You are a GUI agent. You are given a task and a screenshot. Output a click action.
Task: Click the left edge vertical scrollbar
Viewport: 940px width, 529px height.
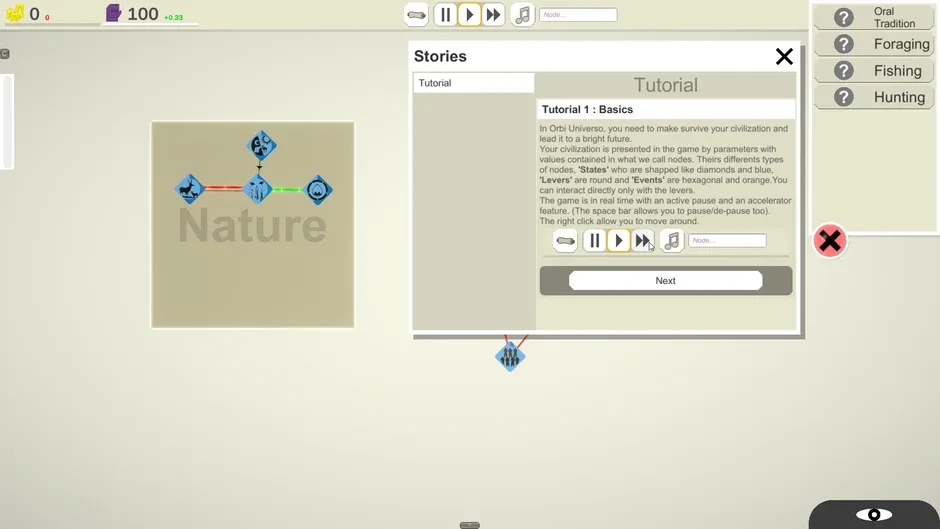[7, 122]
